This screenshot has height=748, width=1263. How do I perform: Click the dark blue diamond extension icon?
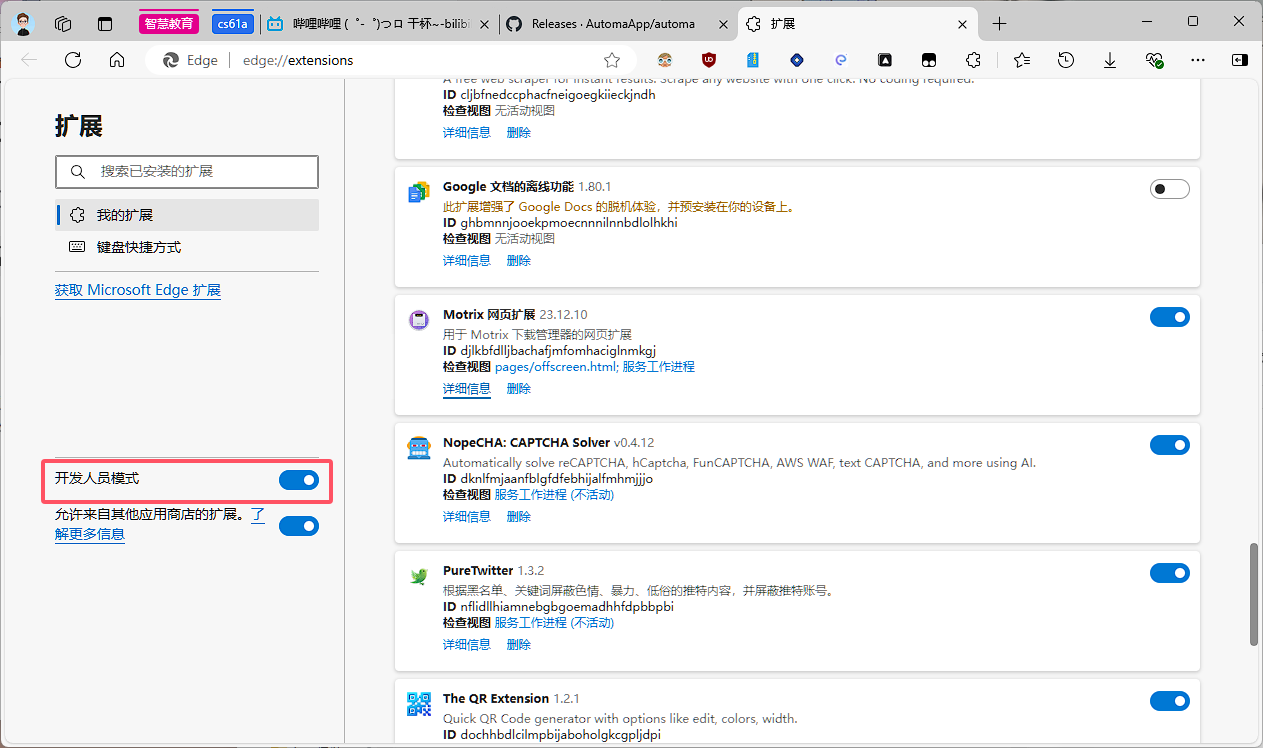(x=797, y=60)
